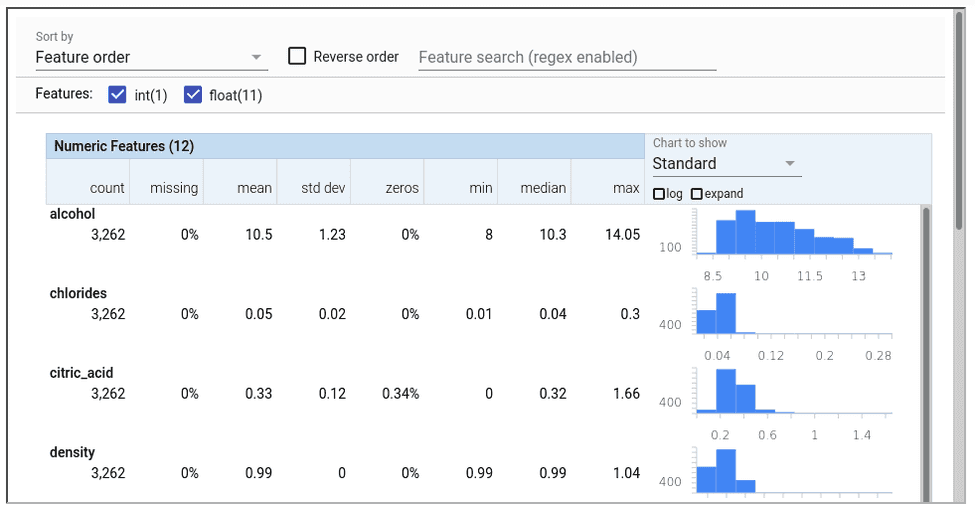Uncheck the int(1) feature checkbox
This screenshot has height=511, width=975.
coord(117,95)
